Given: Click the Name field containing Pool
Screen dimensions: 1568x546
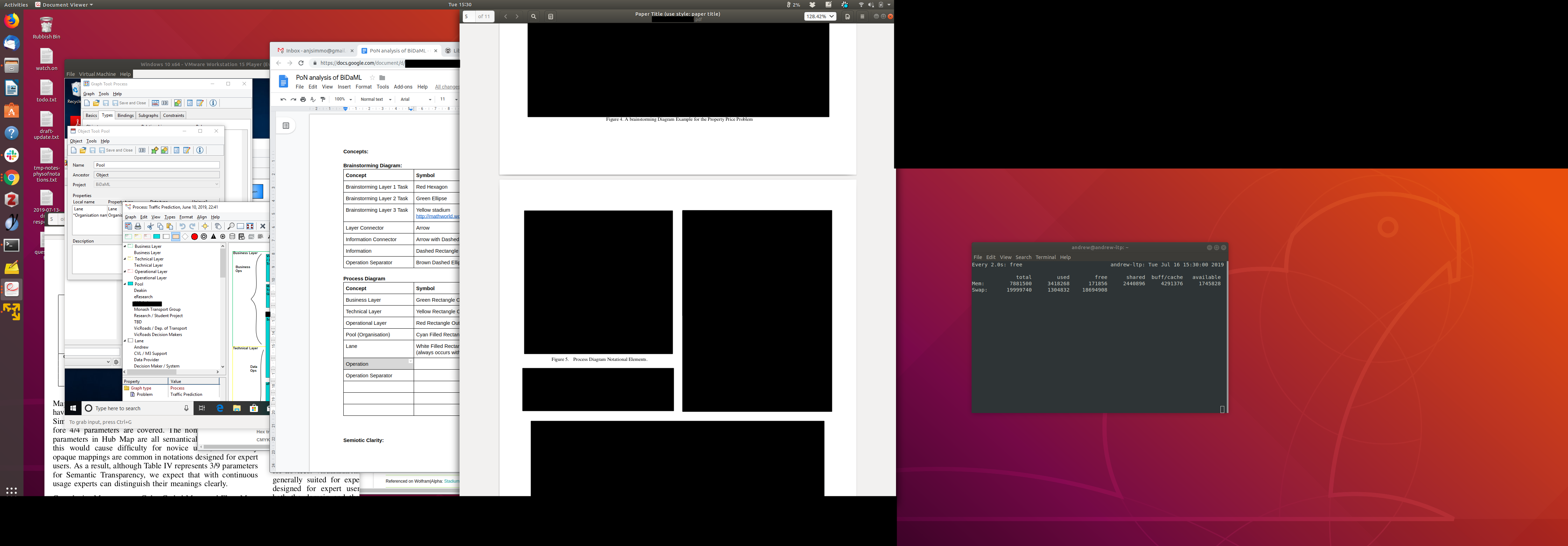Looking at the screenshot, I should coord(156,165).
